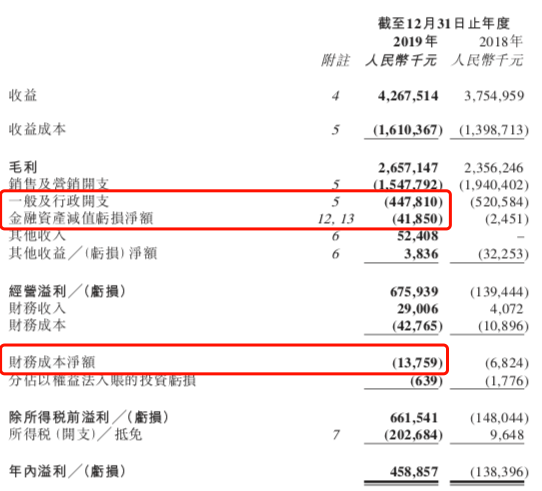Click gross profit value 2,657,147

(x=408, y=168)
